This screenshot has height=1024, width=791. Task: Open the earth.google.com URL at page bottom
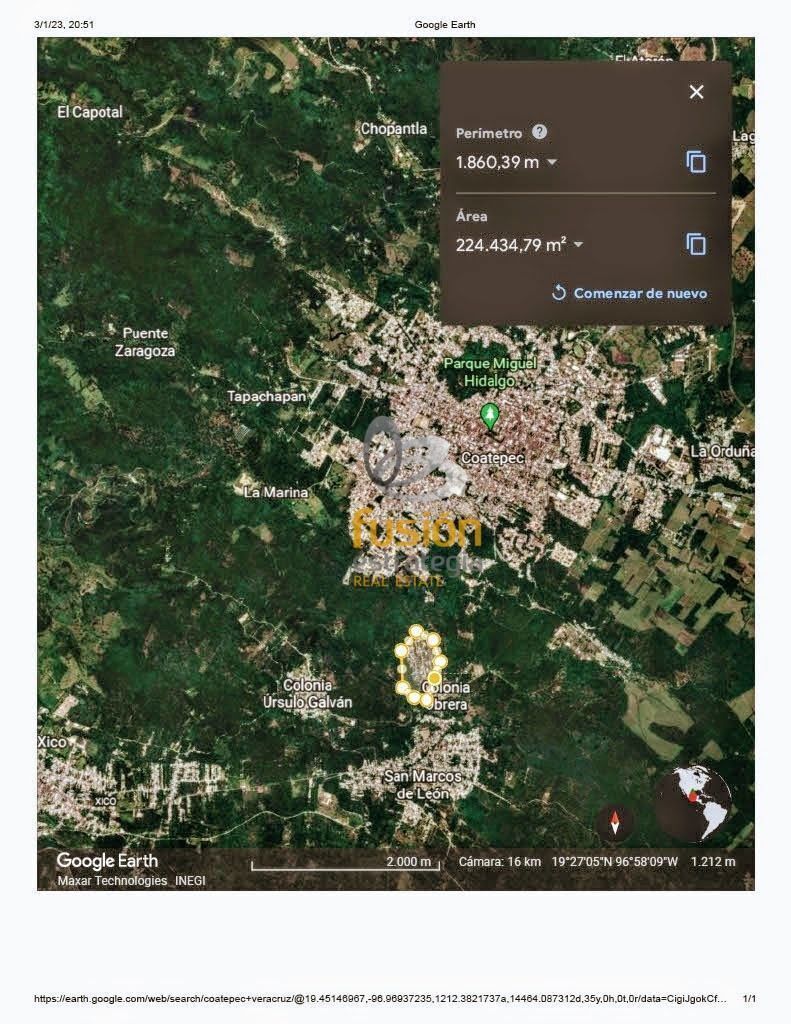[x=380, y=999]
